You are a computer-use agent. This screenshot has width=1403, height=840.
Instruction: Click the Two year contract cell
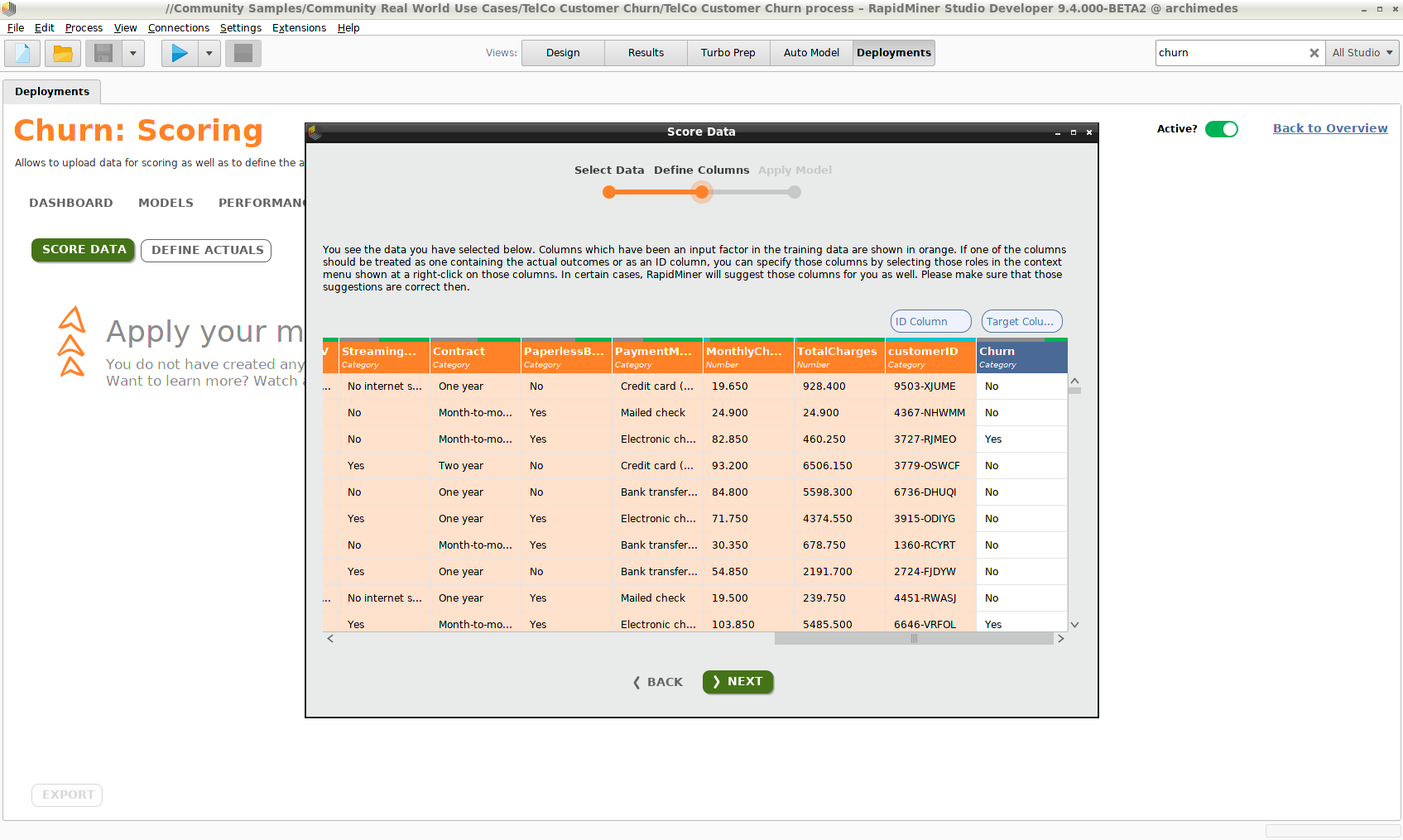475,466
